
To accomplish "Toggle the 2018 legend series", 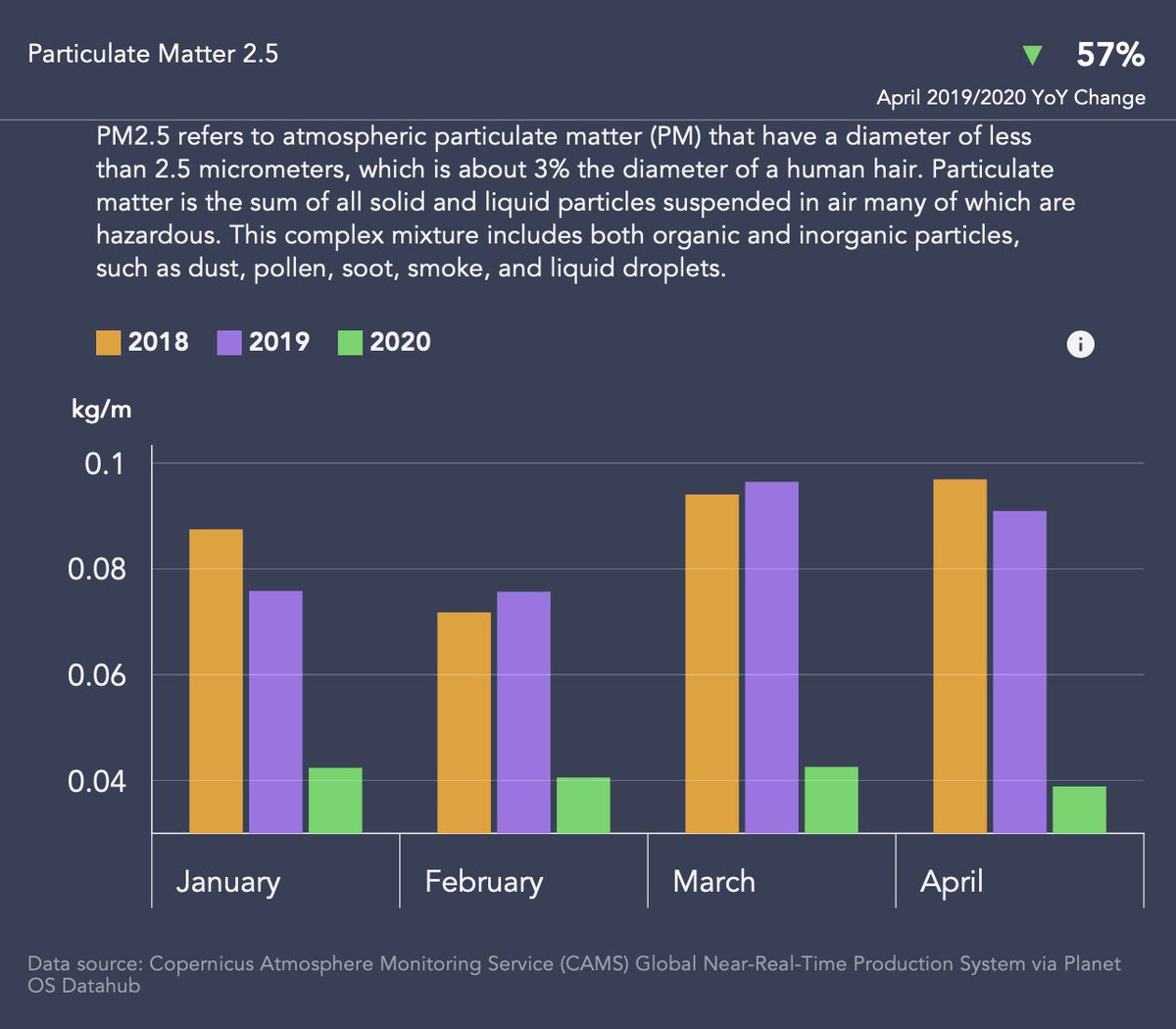I will point(143,342).
